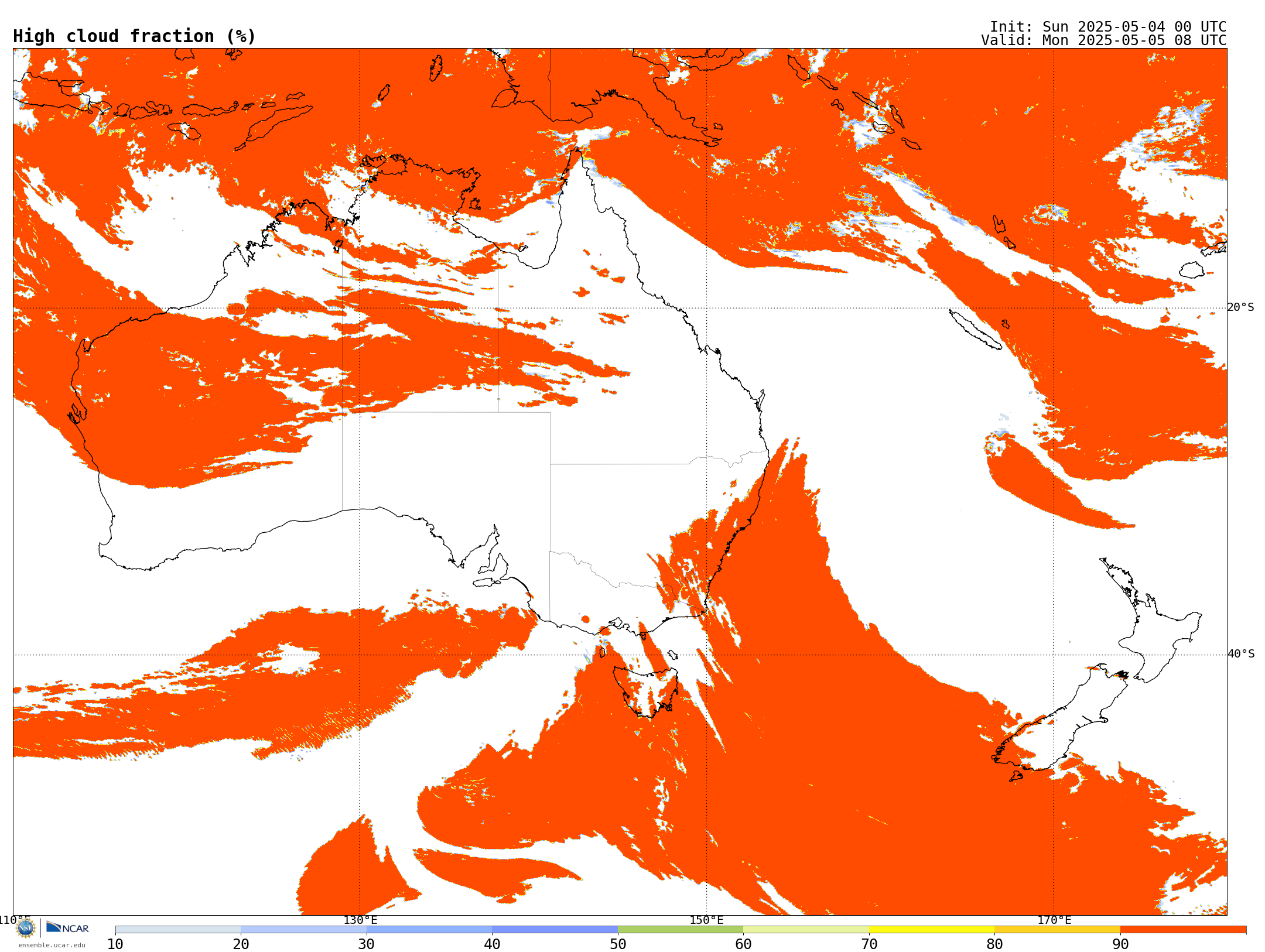Screen dimensions: 1265x952
Task: Click the colorbar label 60
Action: pyautogui.click(x=743, y=944)
